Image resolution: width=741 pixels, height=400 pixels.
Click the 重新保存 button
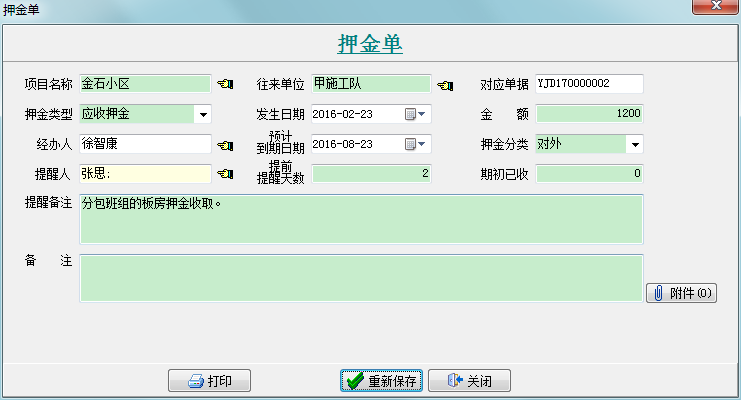tap(381, 381)
